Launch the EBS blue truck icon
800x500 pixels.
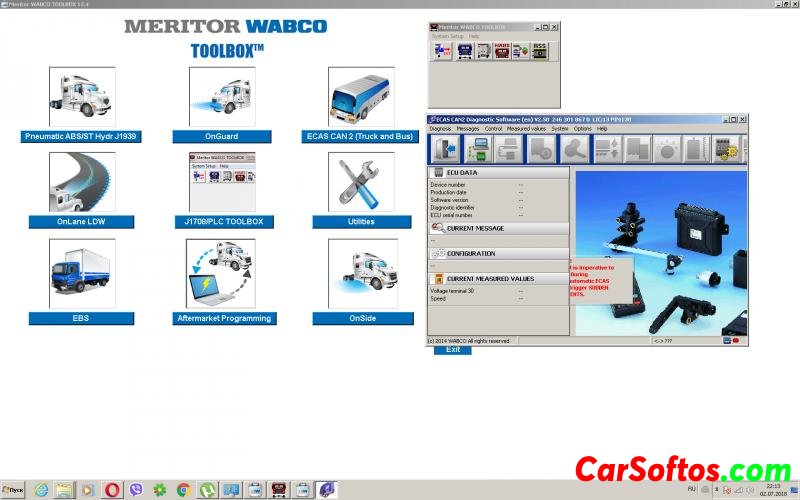tap(82, 273)
